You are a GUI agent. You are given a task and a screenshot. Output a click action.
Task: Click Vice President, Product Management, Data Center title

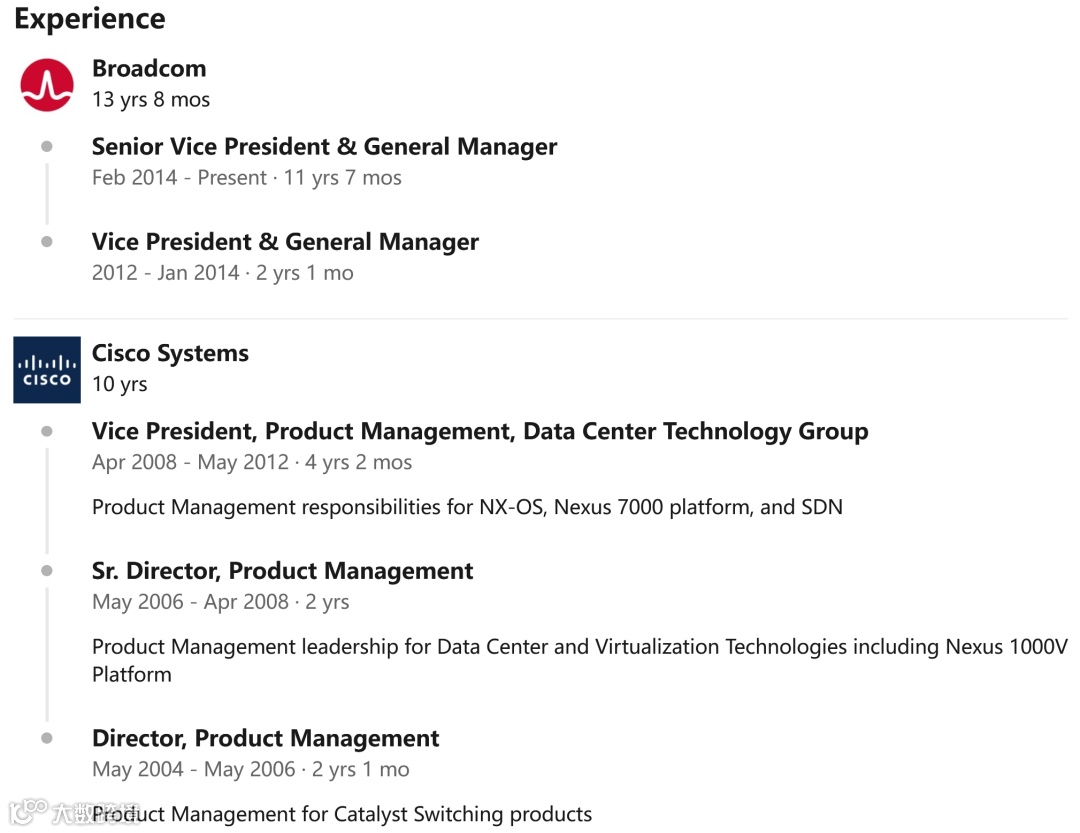coord(480,432)
